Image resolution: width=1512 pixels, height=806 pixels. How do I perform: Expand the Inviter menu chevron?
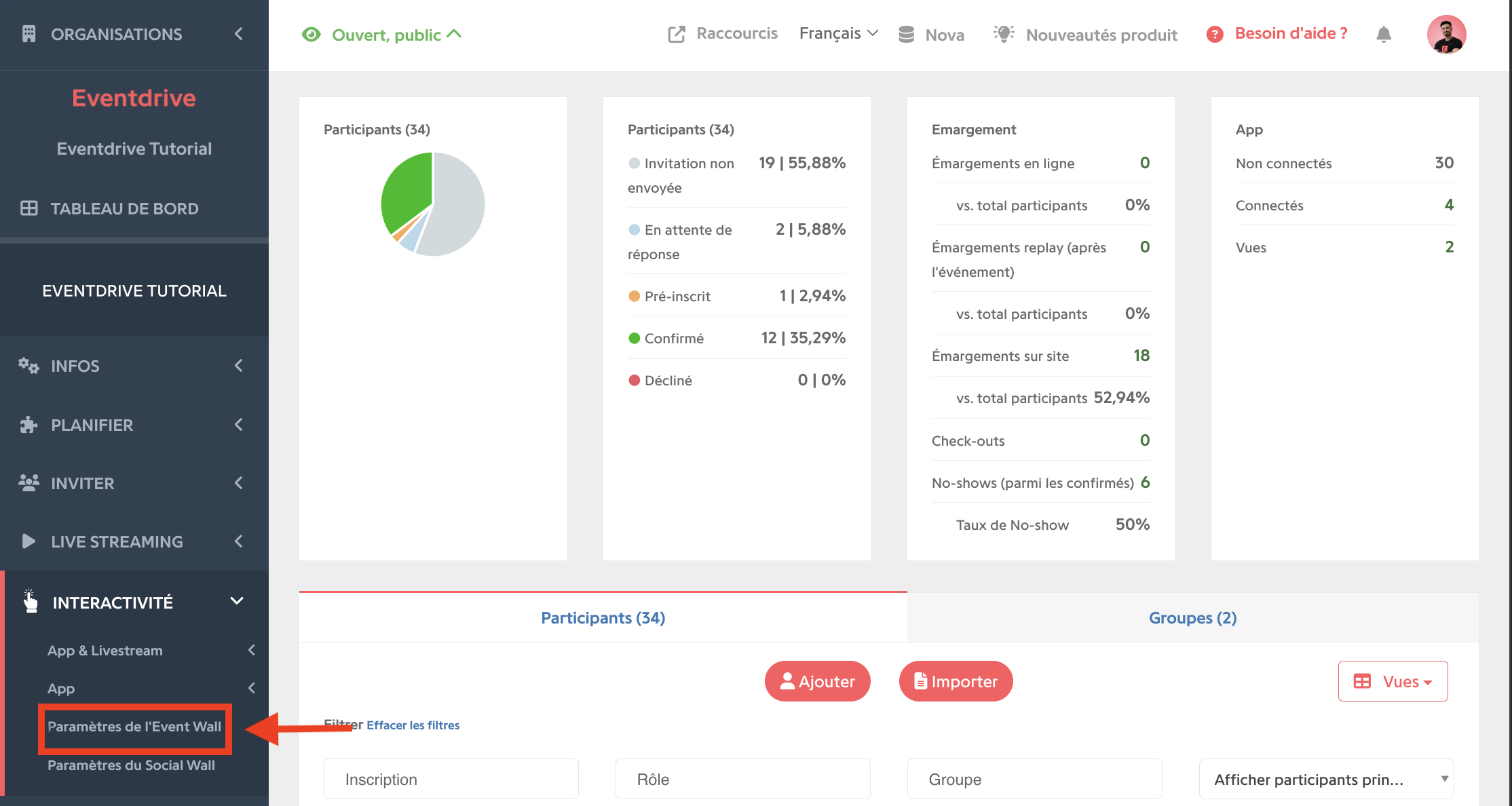pos(239,483)
